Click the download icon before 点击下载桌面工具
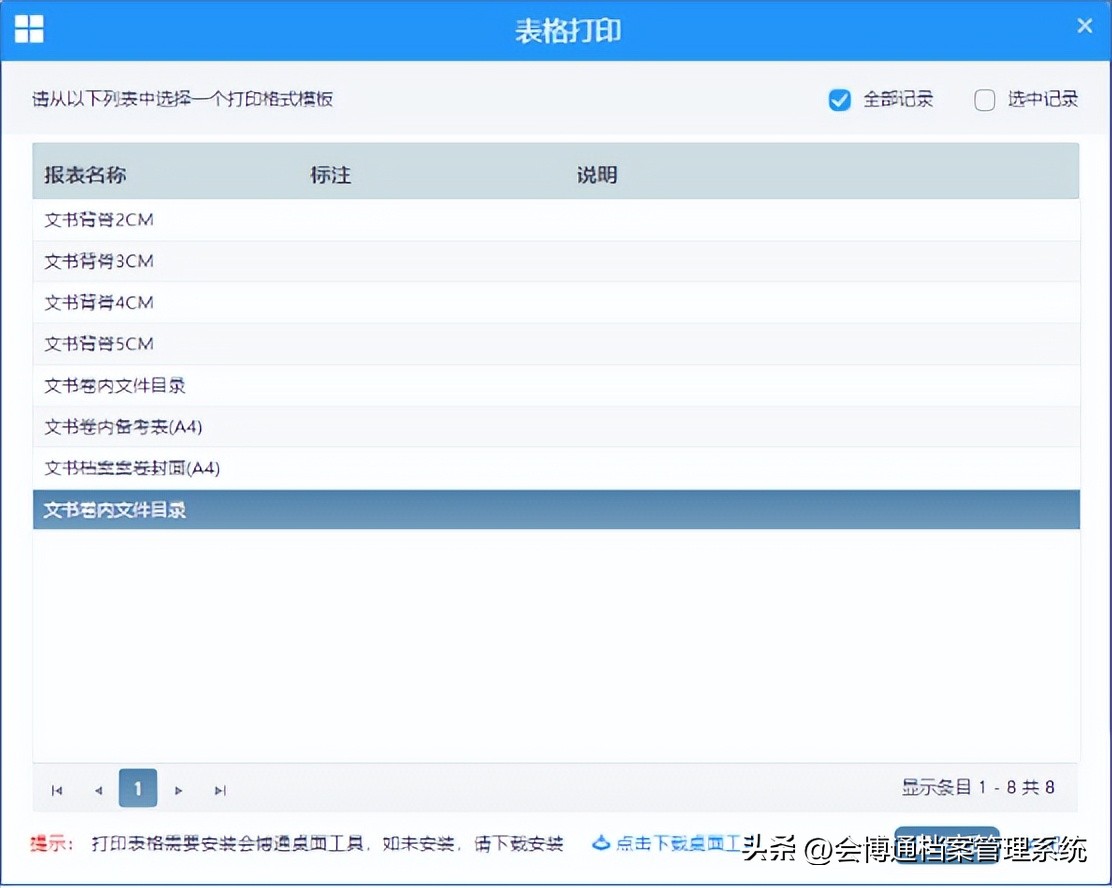 601,843
